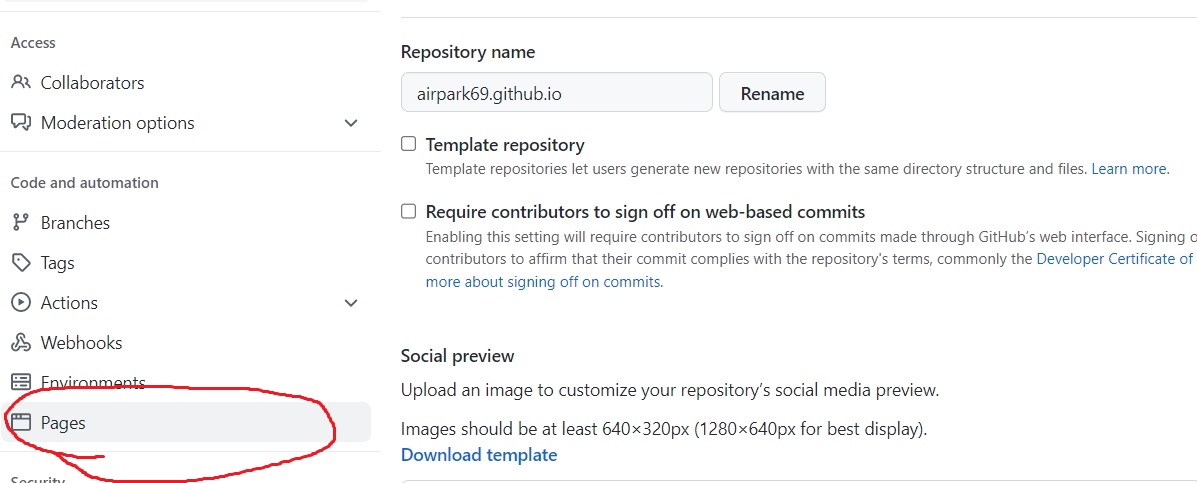Viewport: 1197px width, 483px height.
Task: Enable the Template repository checkbox
Action: point(408,144)
